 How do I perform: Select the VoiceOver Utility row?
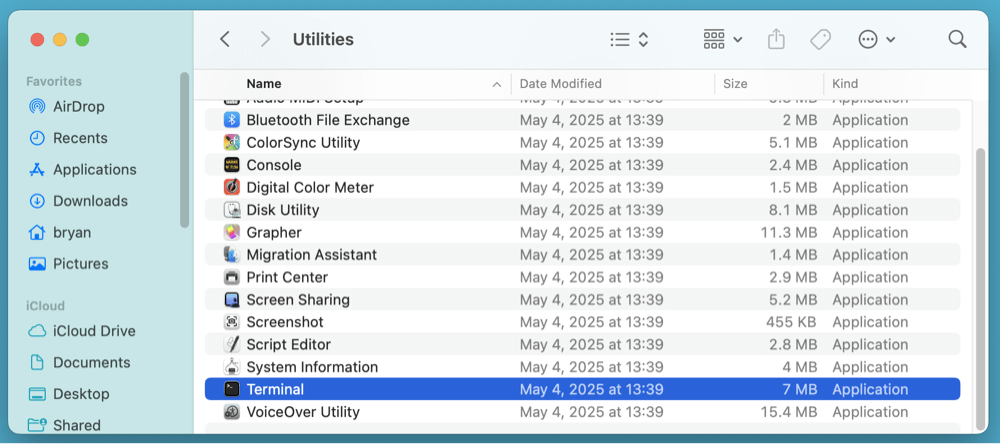(x=582, y=412)
